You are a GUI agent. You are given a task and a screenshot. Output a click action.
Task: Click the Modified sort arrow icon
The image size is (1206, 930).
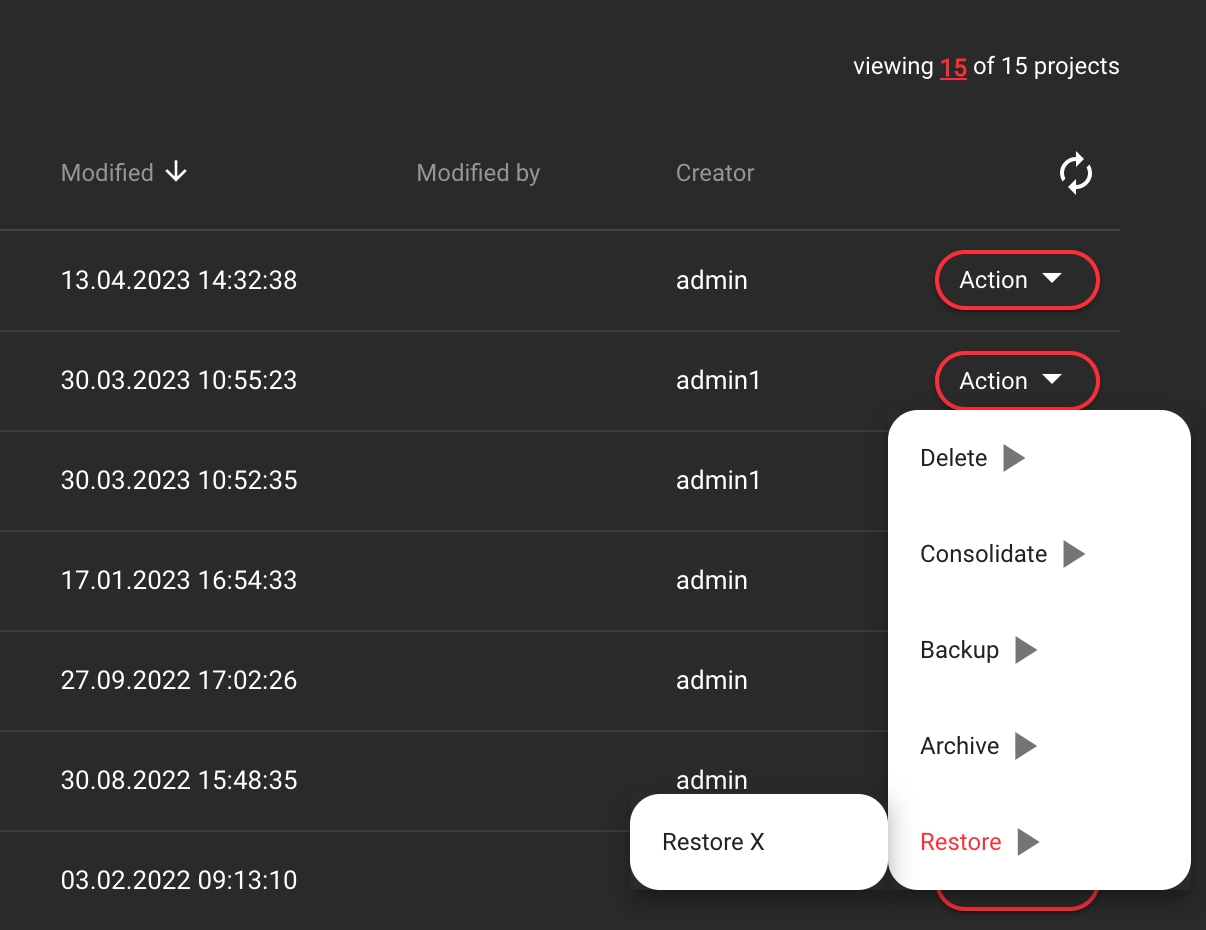(176, 173)
